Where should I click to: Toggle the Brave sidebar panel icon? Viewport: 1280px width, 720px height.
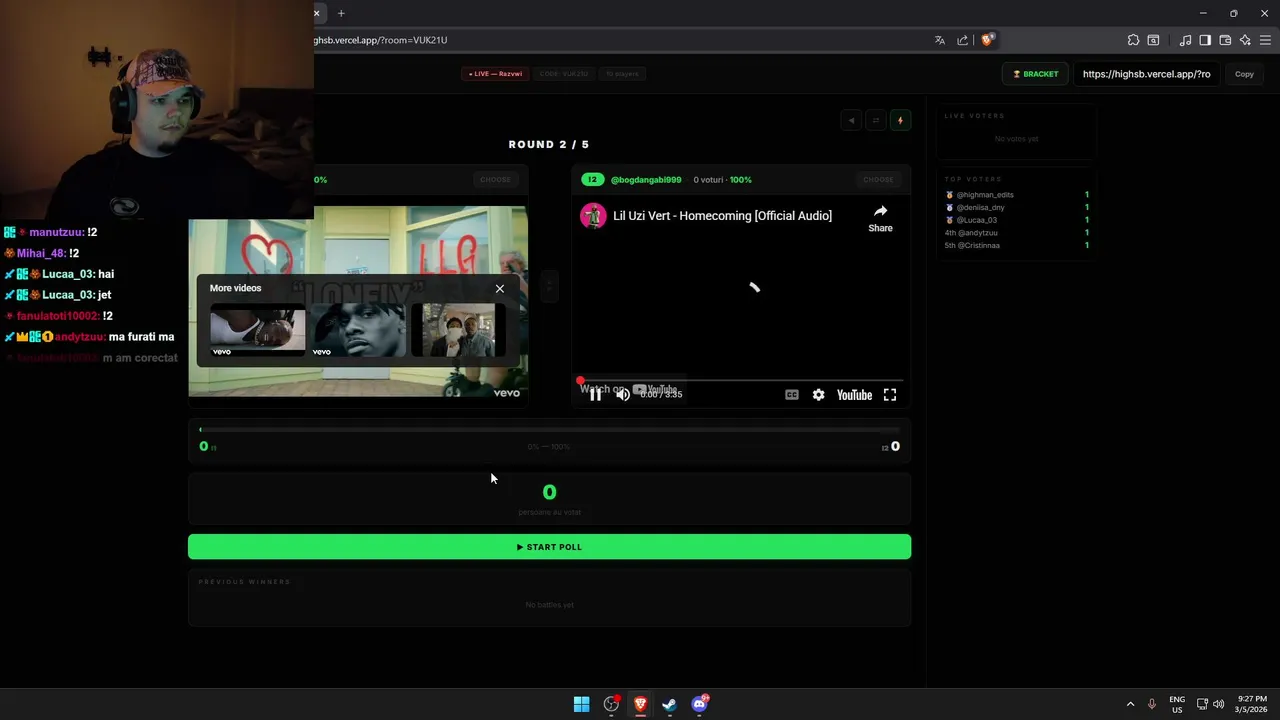point(1205,40)
